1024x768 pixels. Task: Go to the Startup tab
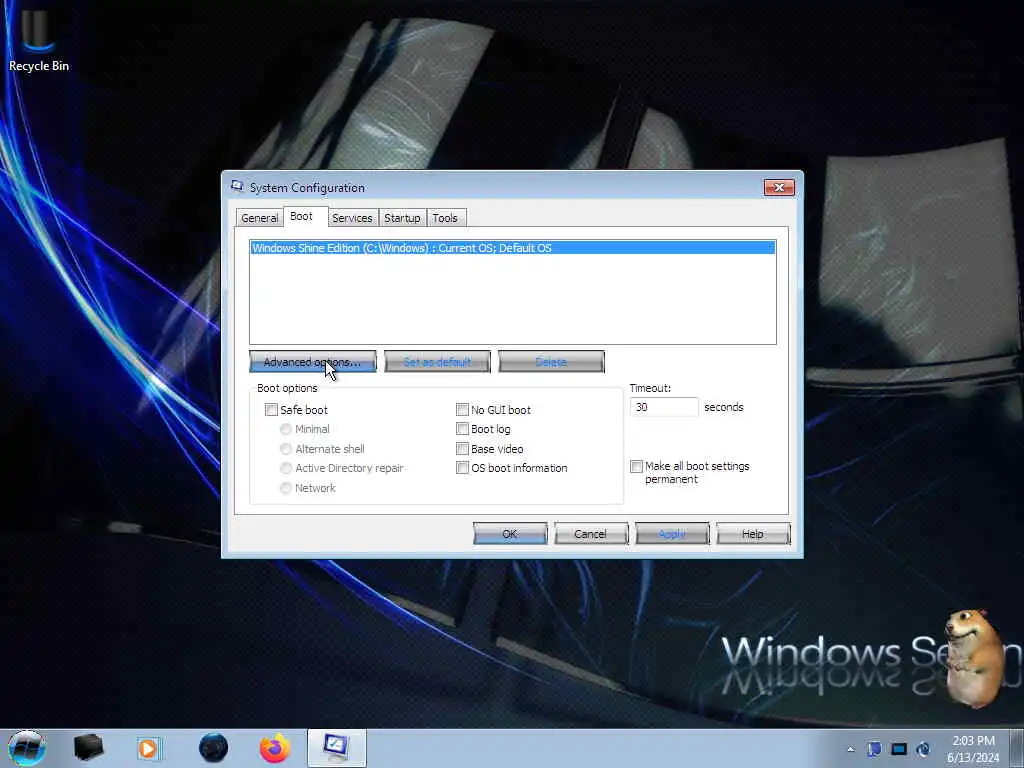(x=402, y=218)
